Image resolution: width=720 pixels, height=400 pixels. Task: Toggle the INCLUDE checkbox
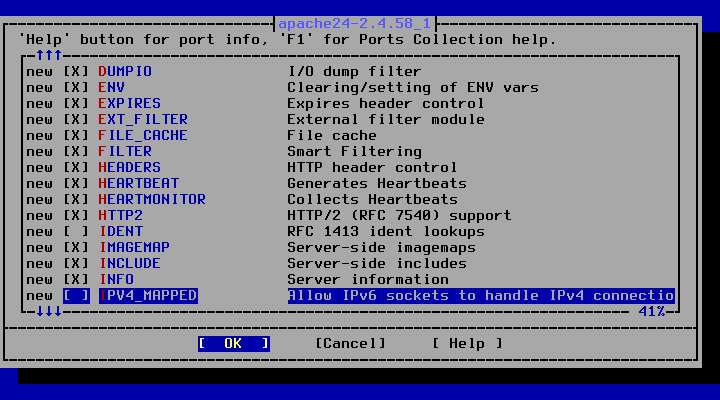(76, 264)
